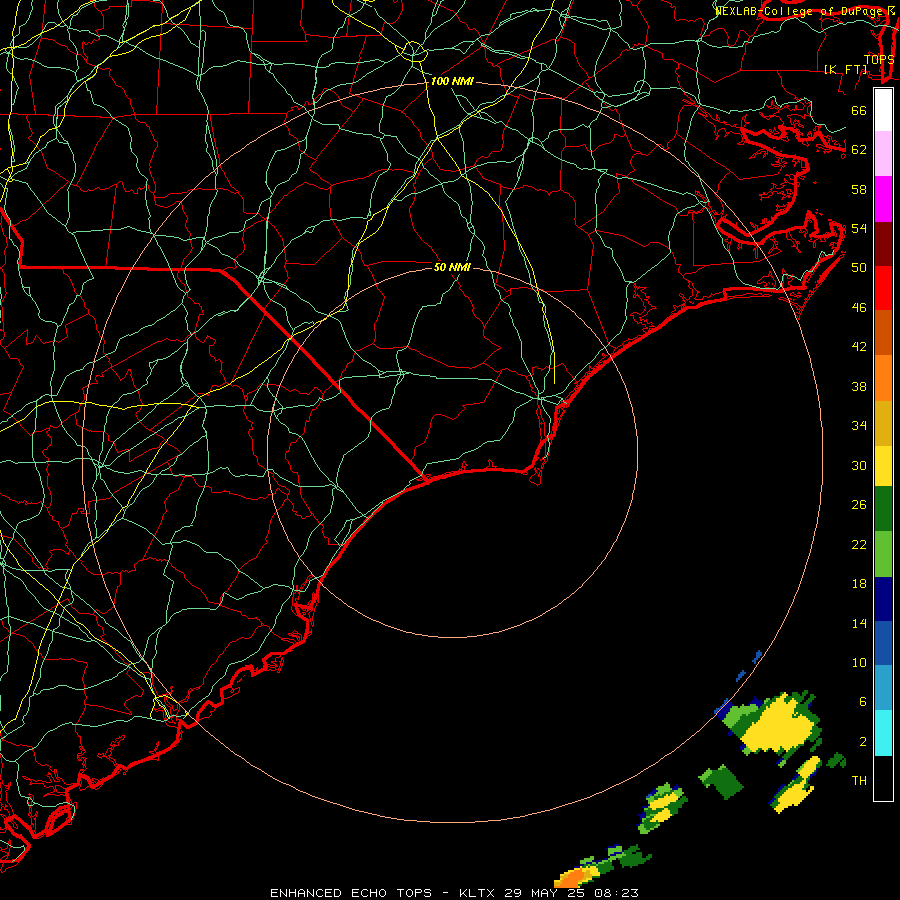Select the sky blue legend swatch
This screenshot has height=900, width=900.
[883, 688]
